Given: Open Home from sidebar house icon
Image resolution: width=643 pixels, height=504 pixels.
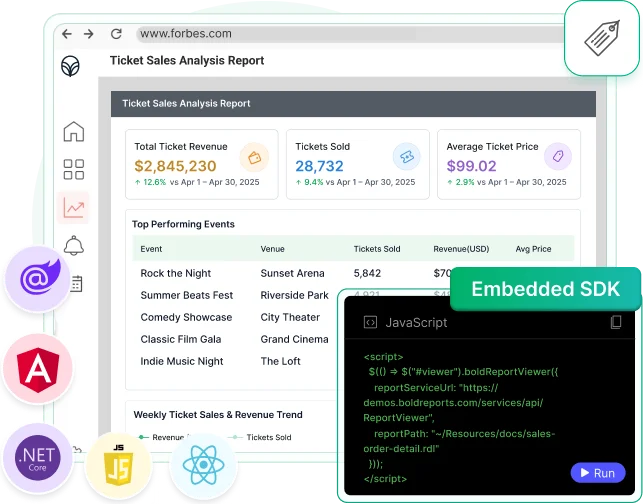Looking at the screenshot, I should (74, 132).
